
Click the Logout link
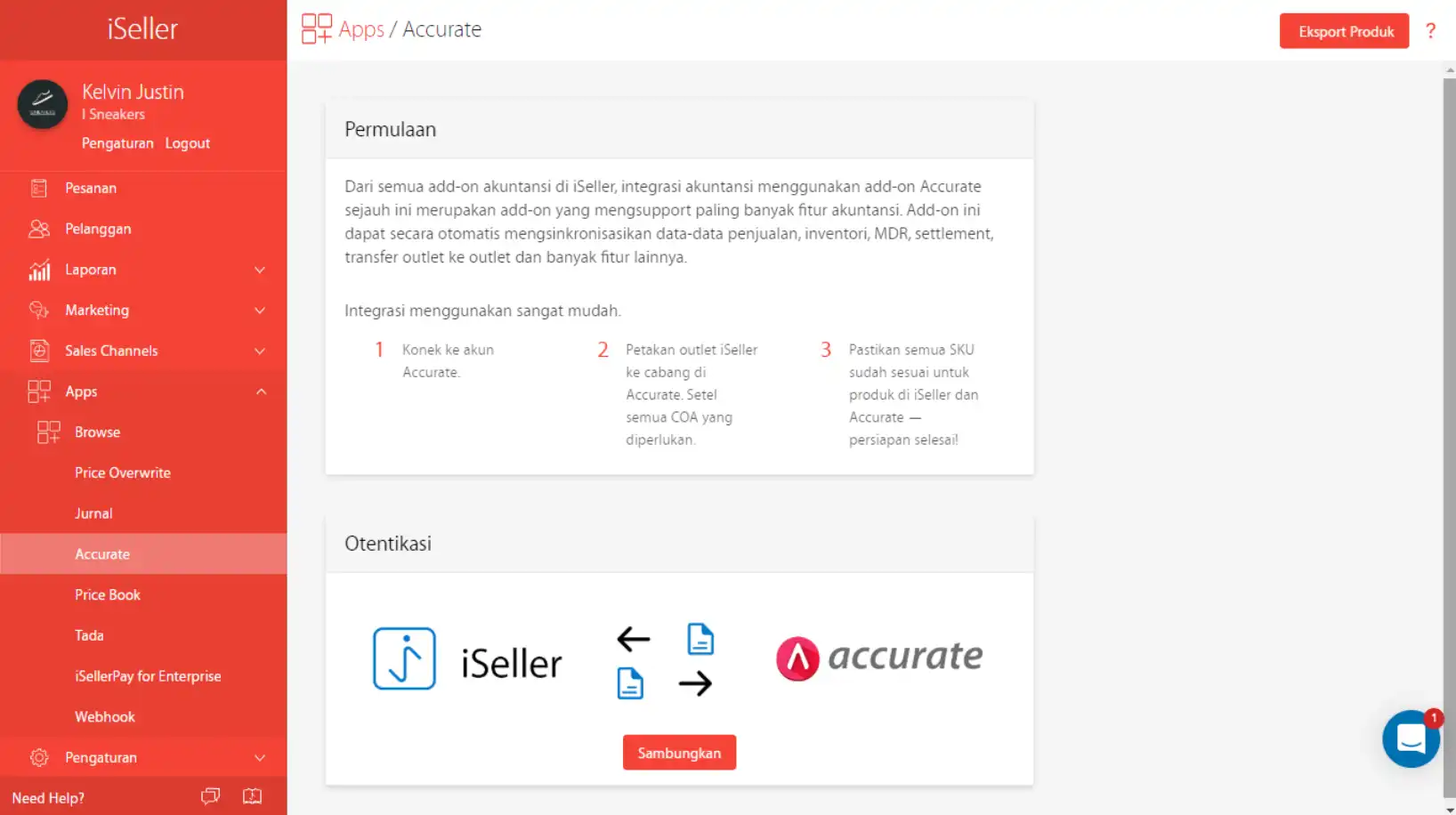click(188, 143)
